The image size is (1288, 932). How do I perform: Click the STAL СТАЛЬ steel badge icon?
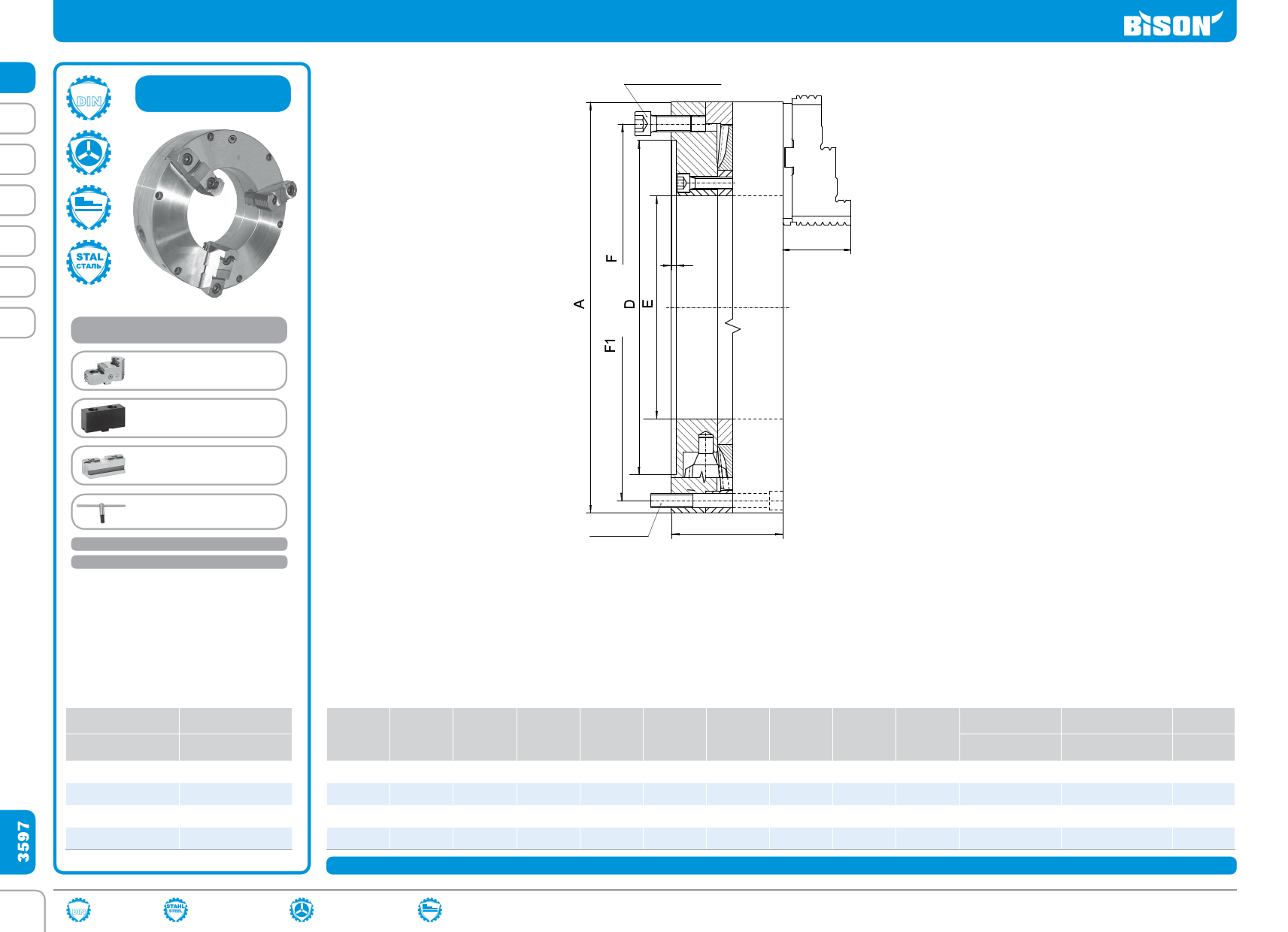point(89,262)
